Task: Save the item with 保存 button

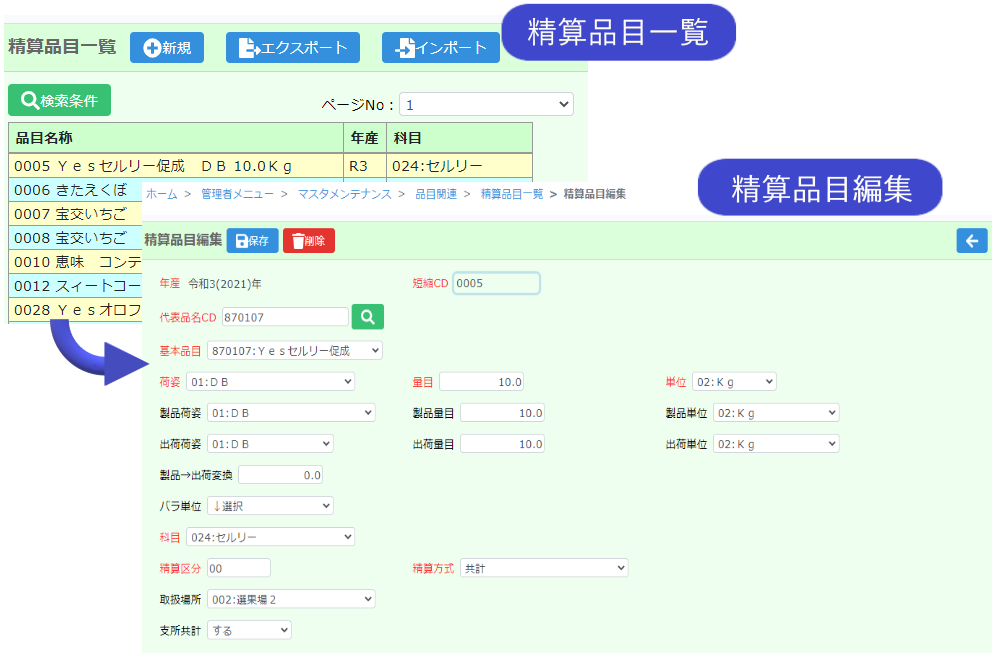Action: point(252,241)
